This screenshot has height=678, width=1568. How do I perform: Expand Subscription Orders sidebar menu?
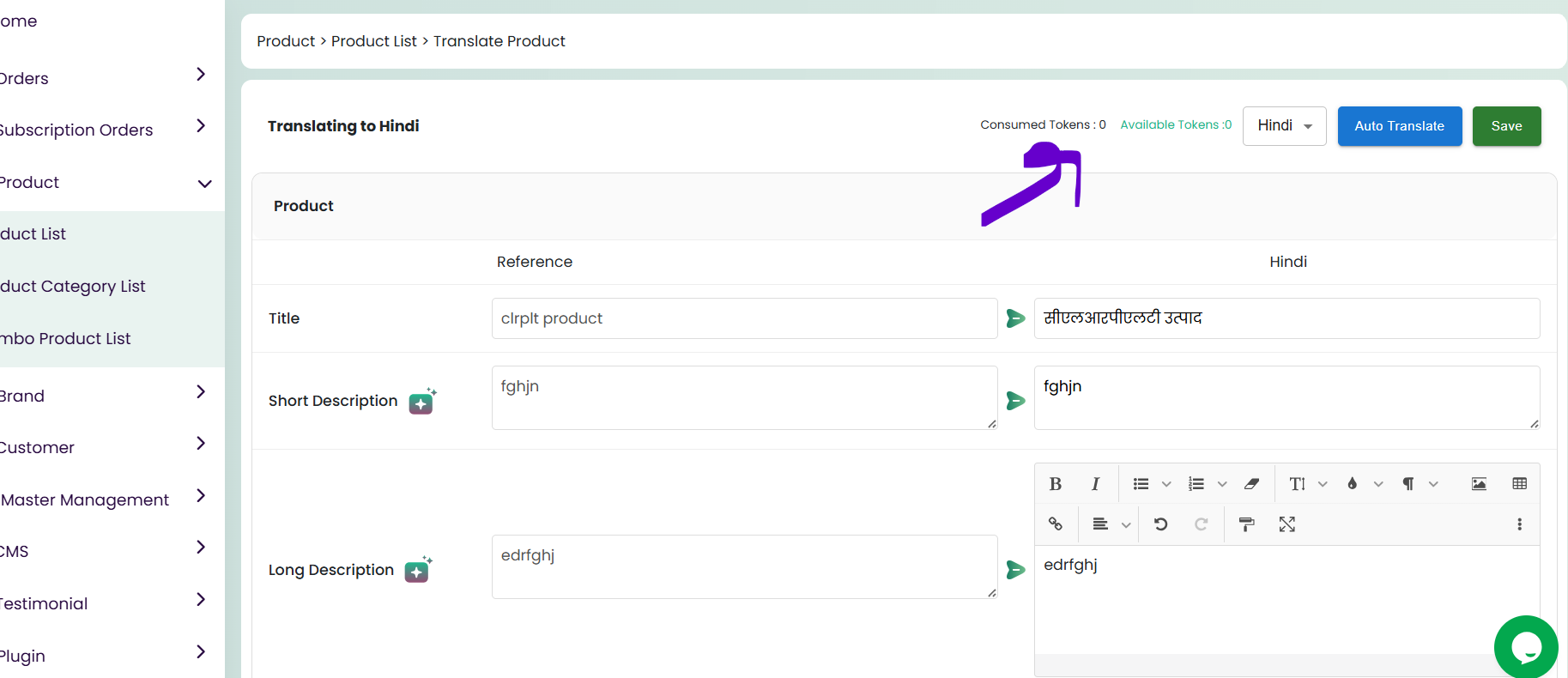(201, 126)
